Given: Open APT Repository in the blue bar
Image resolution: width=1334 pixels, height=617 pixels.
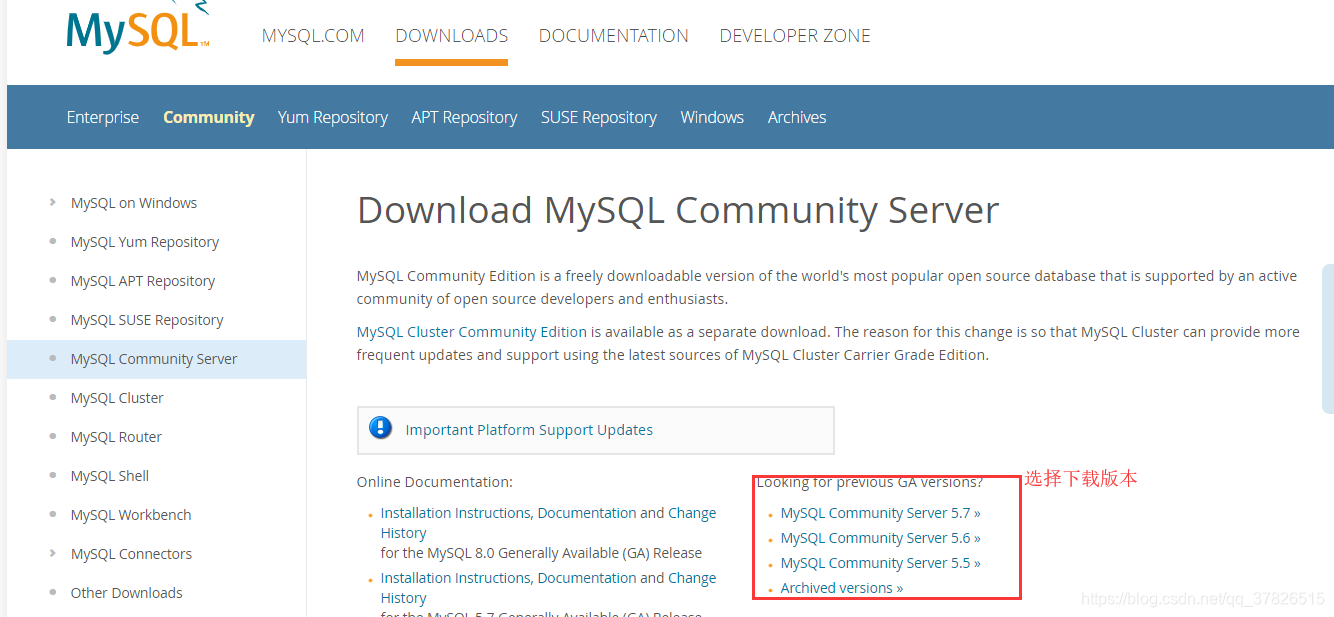Looking at the screenshot, I should point(464,117).
